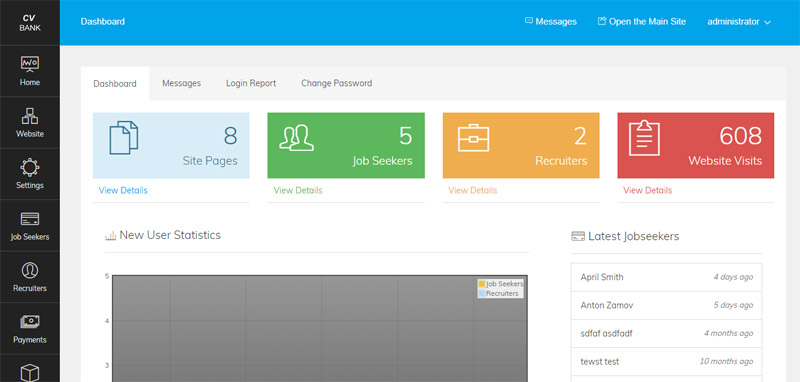Click the Job Seekers legend color swatch
The image size is (800, 382).
pos(482,284)
